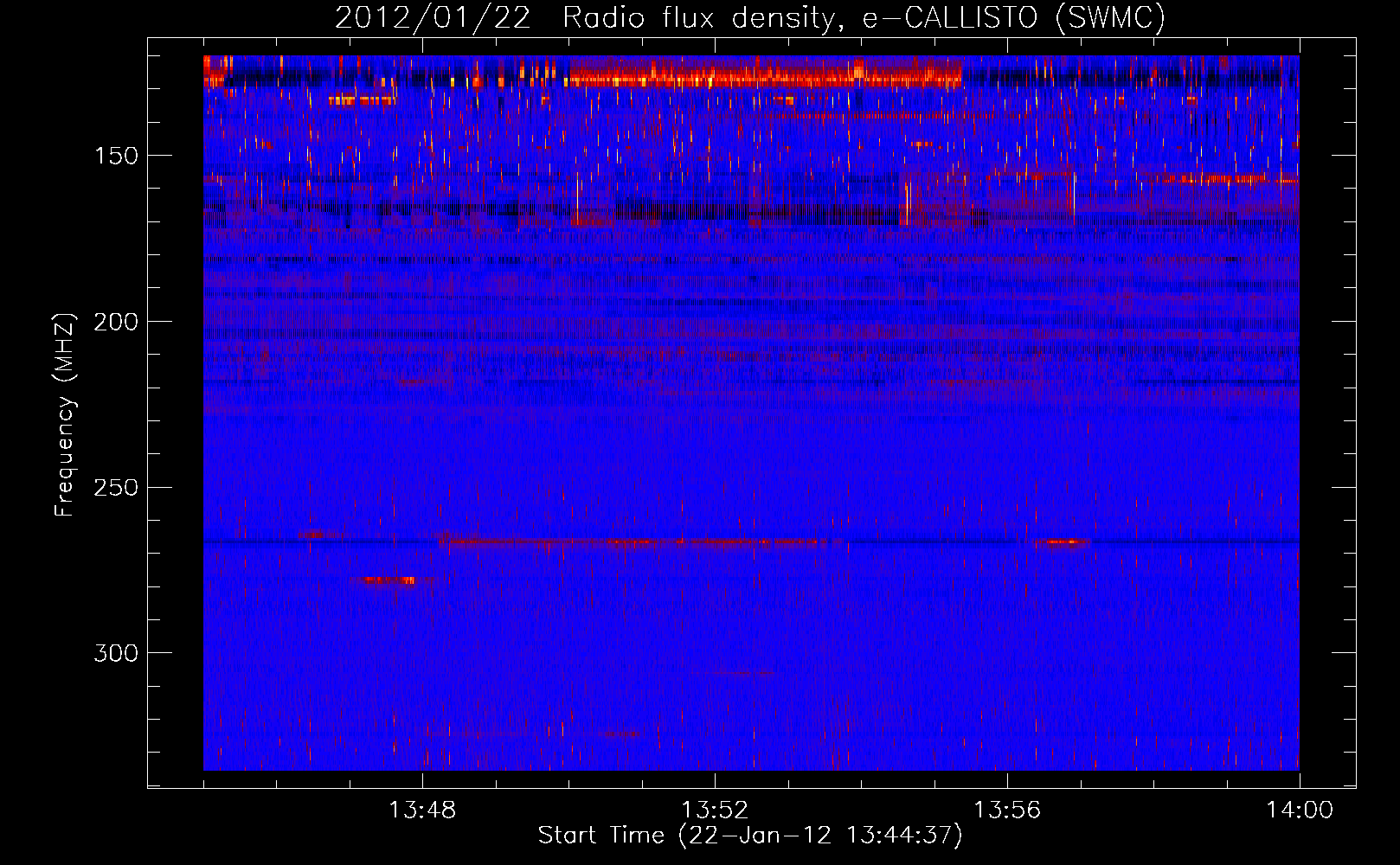
Task: Click the 14:00 time tick label
Action: [1300, 811]
